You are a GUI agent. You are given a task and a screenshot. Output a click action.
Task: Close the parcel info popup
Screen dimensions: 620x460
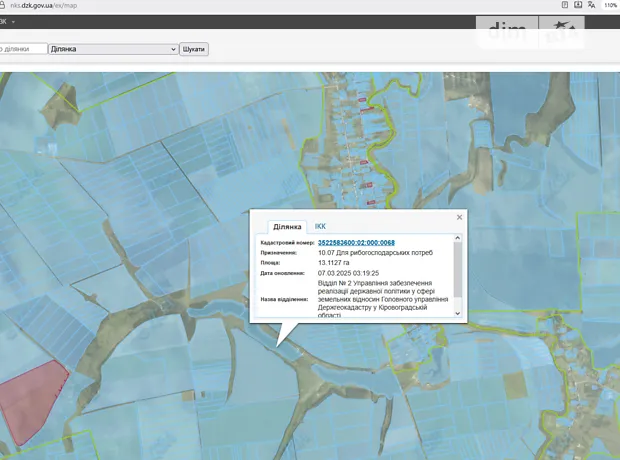[x=459, y=217]
